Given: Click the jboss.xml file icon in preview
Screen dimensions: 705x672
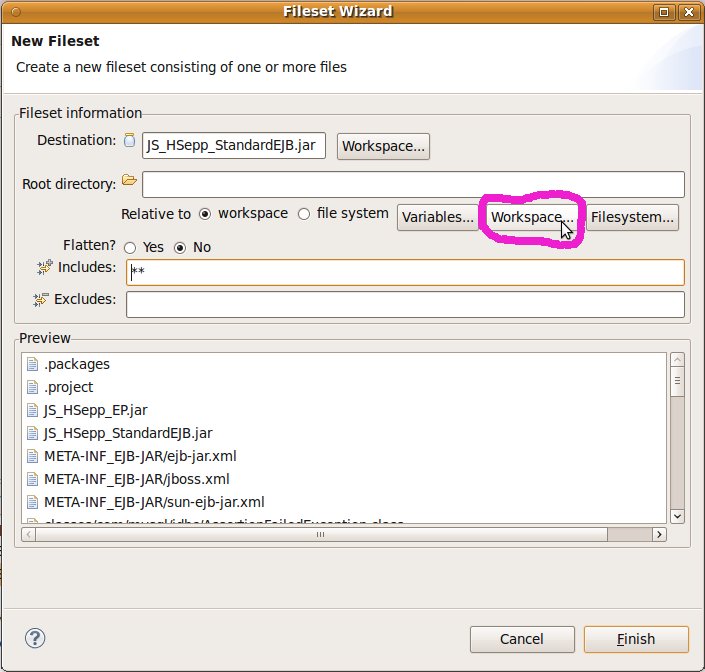Looking at the screenshot, I should 32,479.
